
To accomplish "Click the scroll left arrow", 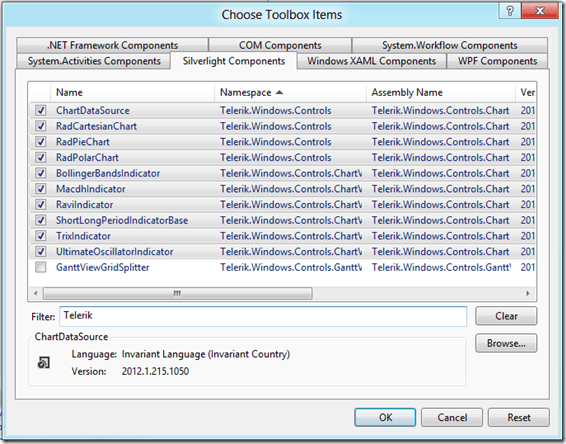I will coord(35,293).
